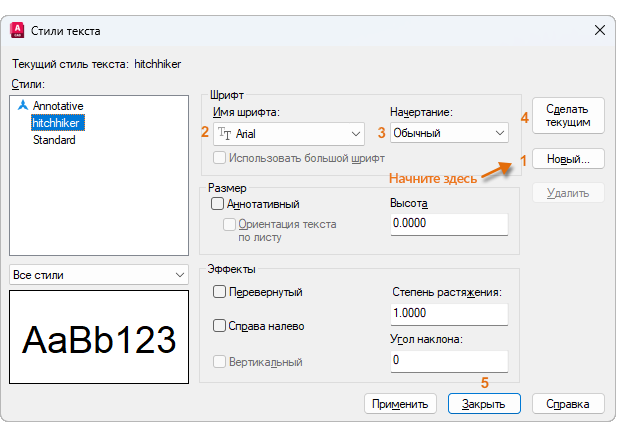Toggle the Перевернутый effect checkbox
The height and width of the screenshot is (436, 621).
[x=219, y=292]
